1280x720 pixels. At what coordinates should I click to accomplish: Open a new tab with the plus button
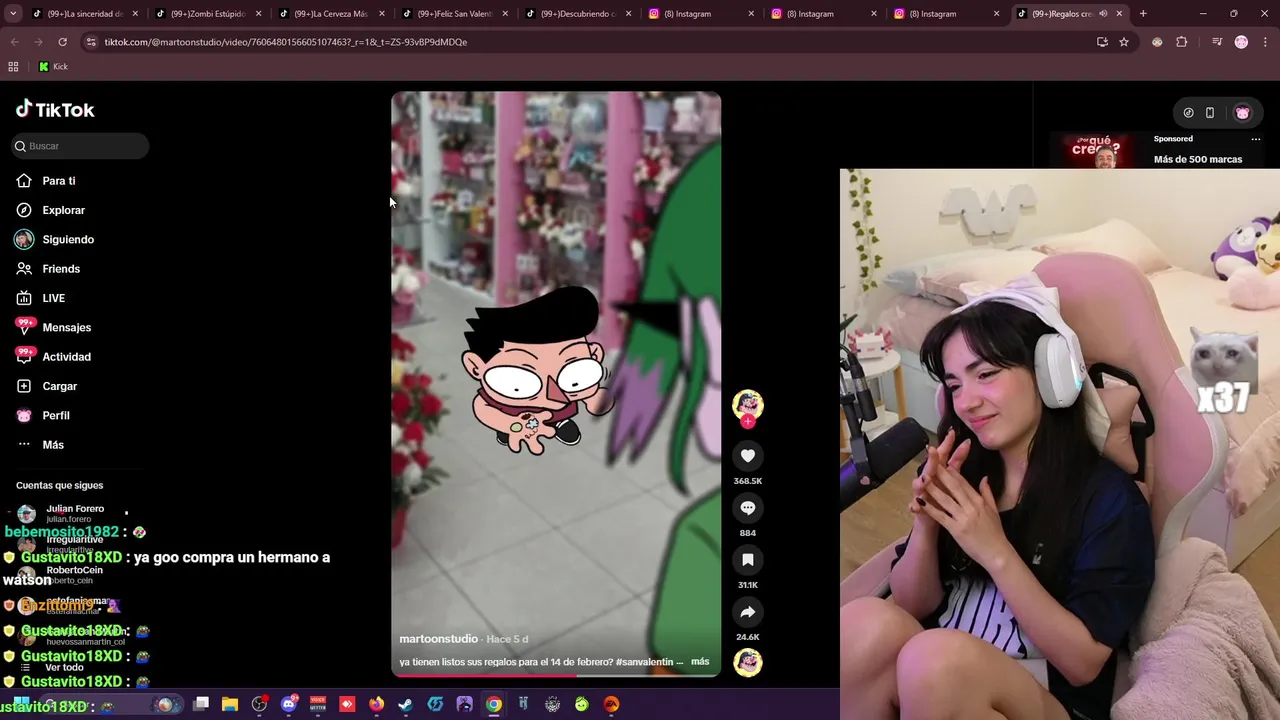[x=1143, y=14]
